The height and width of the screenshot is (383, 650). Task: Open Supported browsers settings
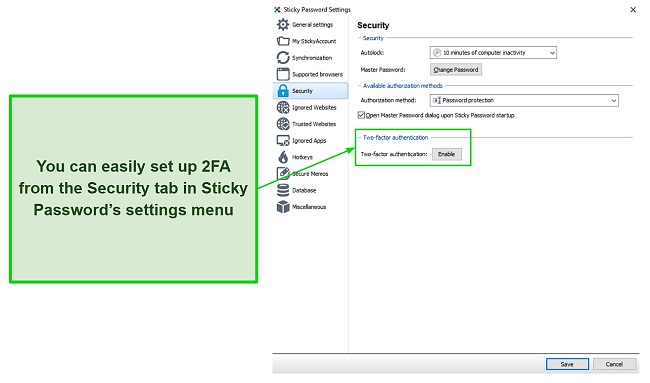point(310,74)
